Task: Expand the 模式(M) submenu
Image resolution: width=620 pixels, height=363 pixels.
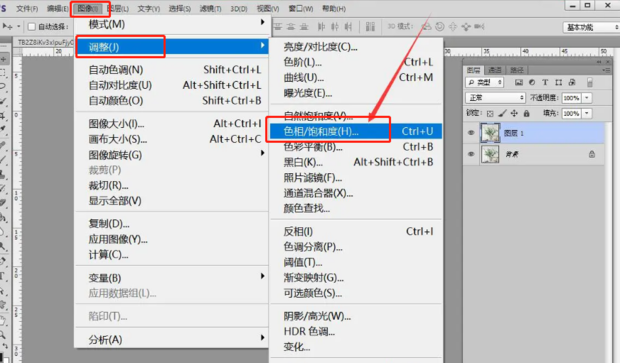Action: point(172,24)
